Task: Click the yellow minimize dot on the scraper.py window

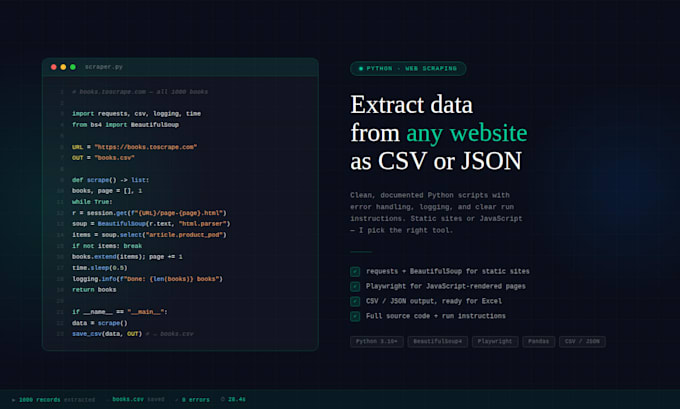Action: 63,67
